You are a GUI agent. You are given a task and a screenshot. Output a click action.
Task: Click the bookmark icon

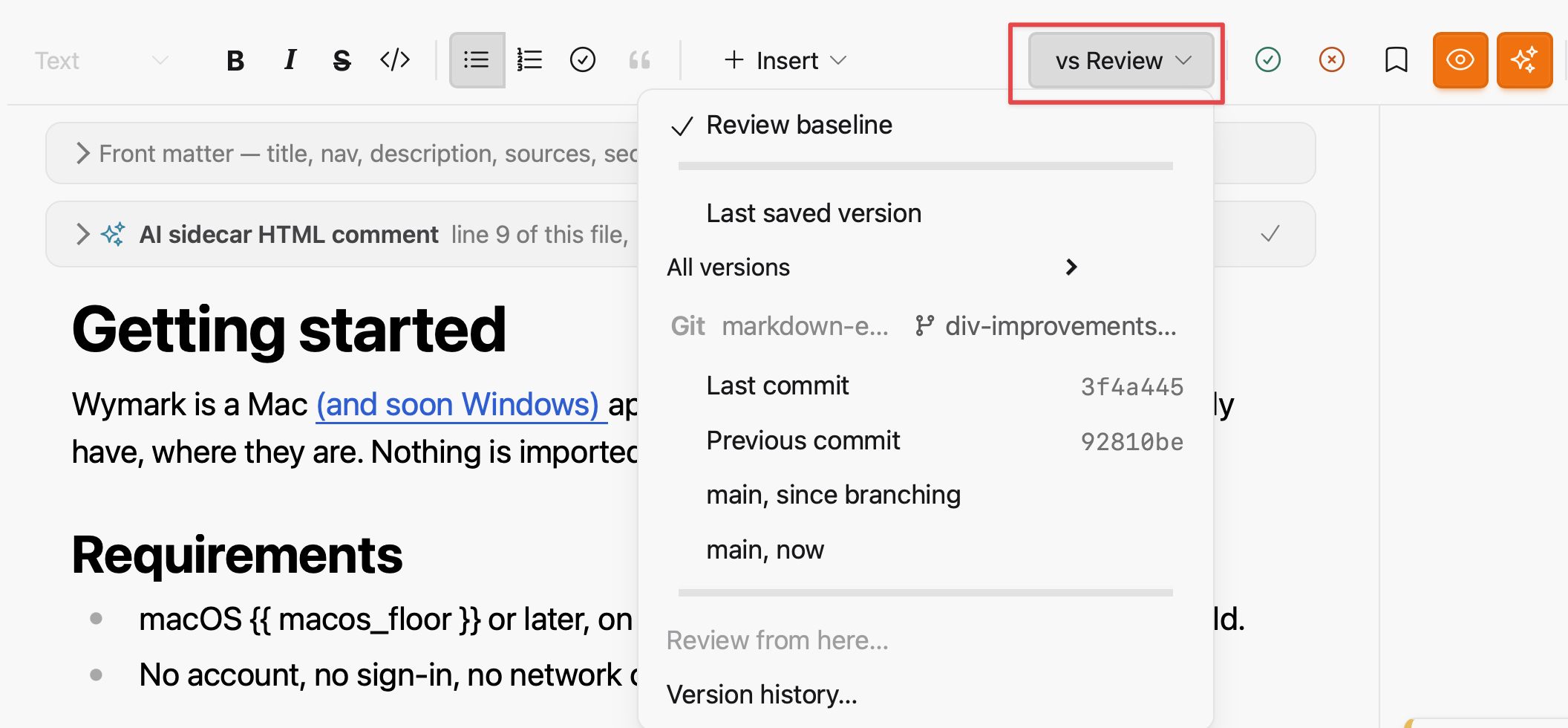click(x=1396, y=59)
